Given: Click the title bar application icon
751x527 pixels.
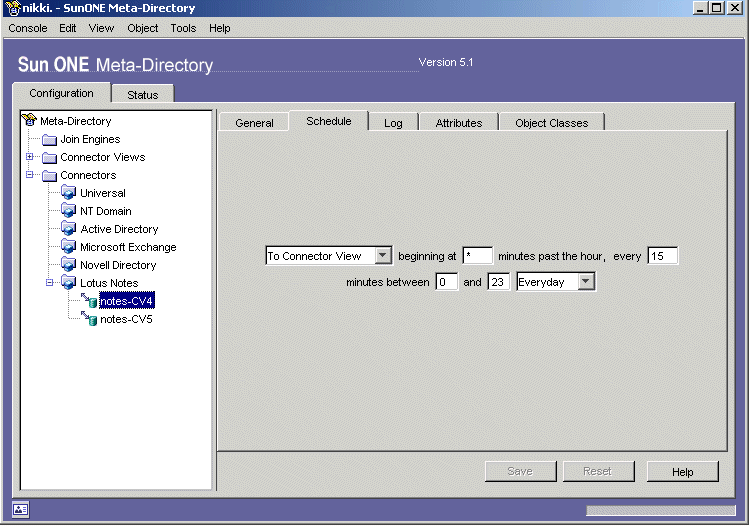Looking at the screenshot, I should click(12, 8).
